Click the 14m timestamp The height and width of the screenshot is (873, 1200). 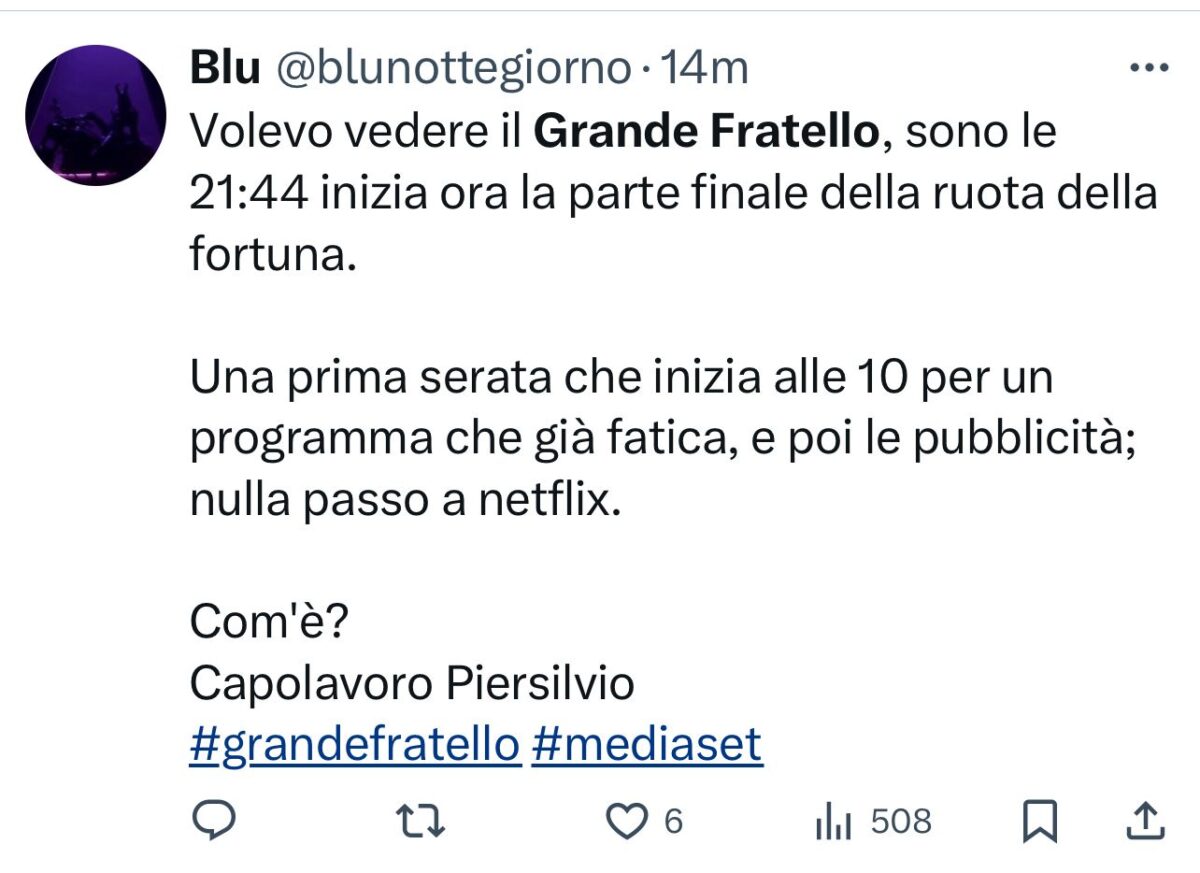(x=705, y=69)
